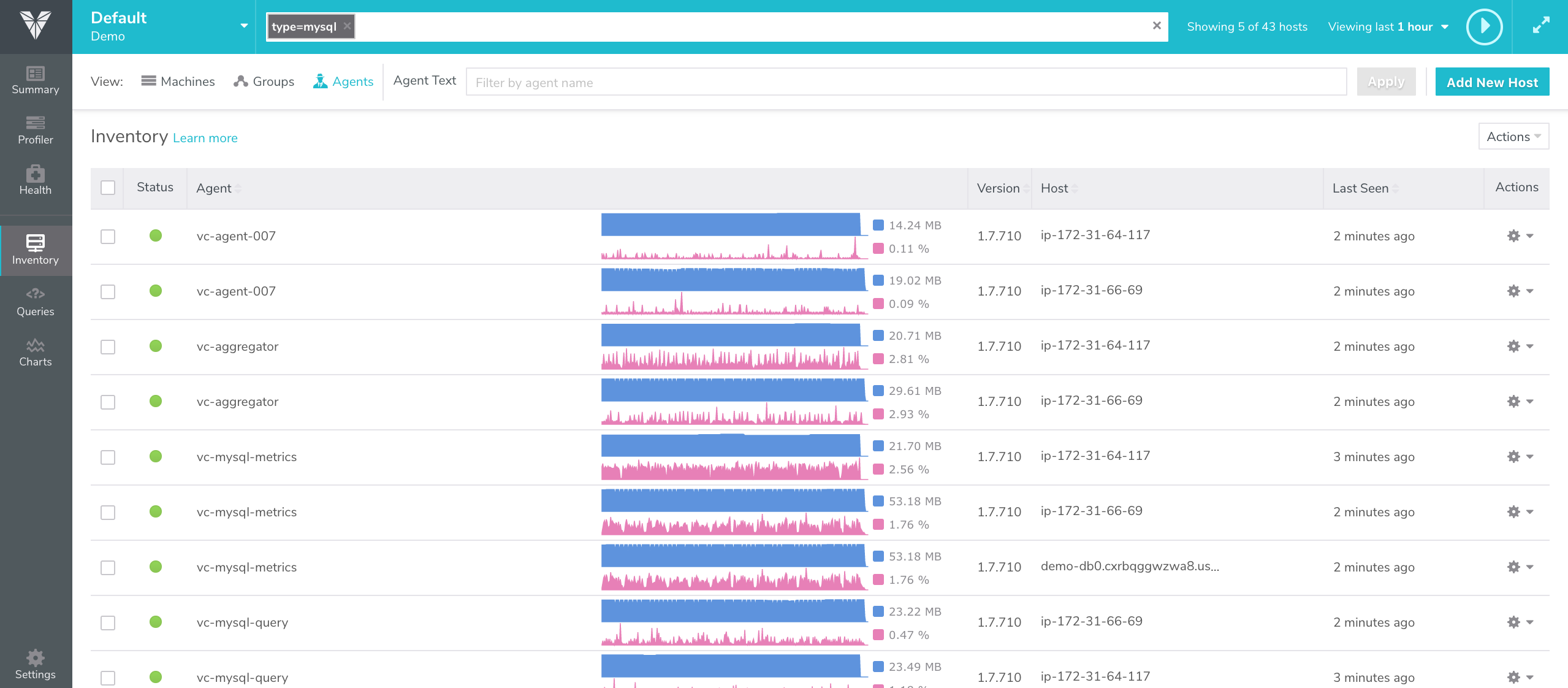1568x688 pixels.
Task: Check the first vc-agent-007 row checkbox
Action: click(x=108, y=237)
